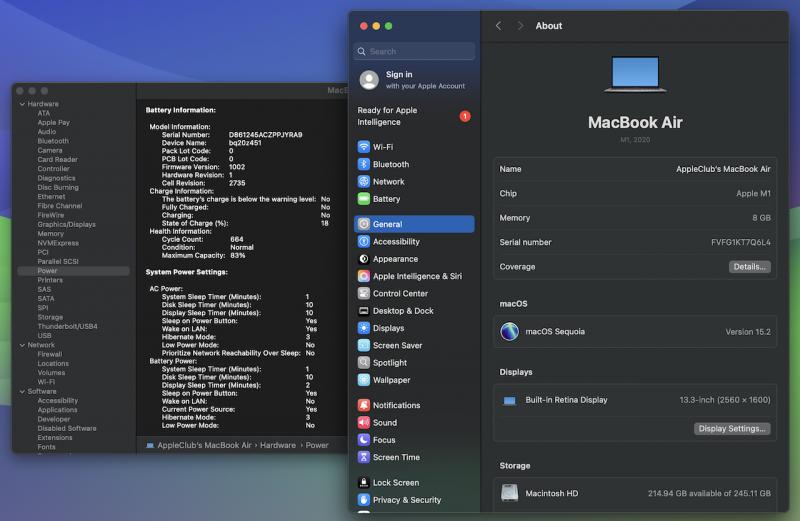Click the macOS Sequoia logo icon

pyautogui.click(x=509, y=332)
